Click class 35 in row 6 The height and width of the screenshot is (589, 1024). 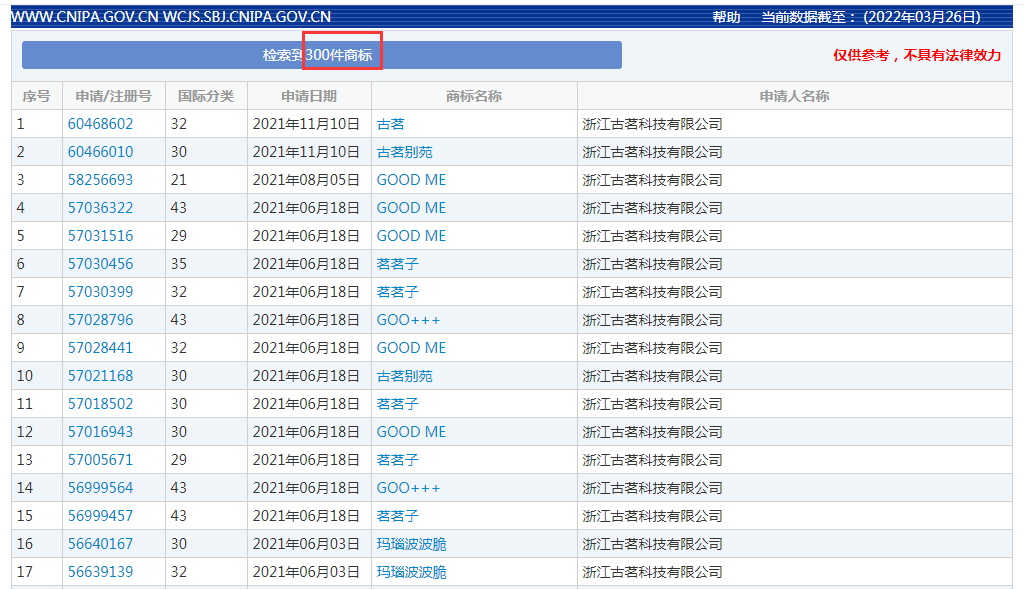pyautogui.click(x=179, y=264)
